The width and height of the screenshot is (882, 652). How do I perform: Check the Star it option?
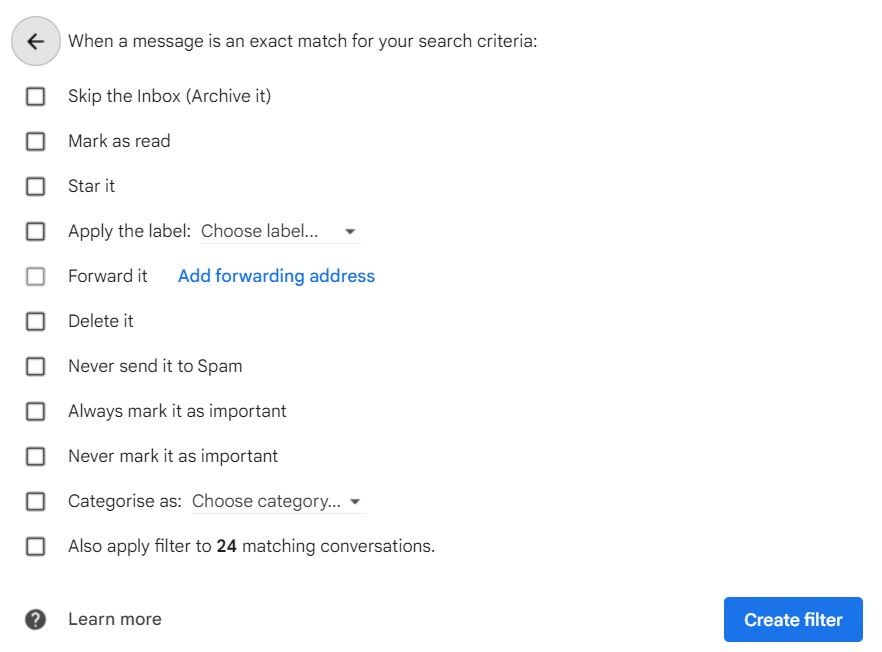coord(35,186)
